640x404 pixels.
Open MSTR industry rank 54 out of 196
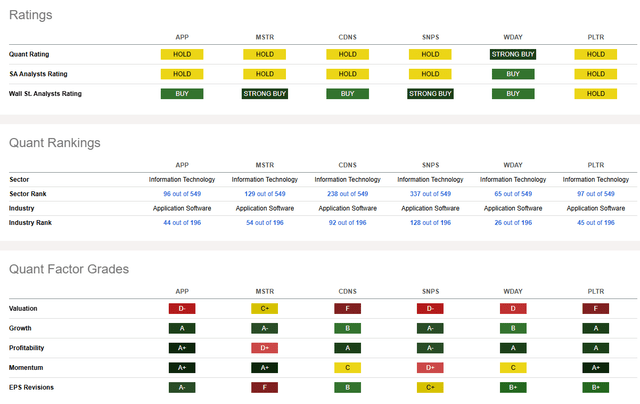[x=265, y=223]
